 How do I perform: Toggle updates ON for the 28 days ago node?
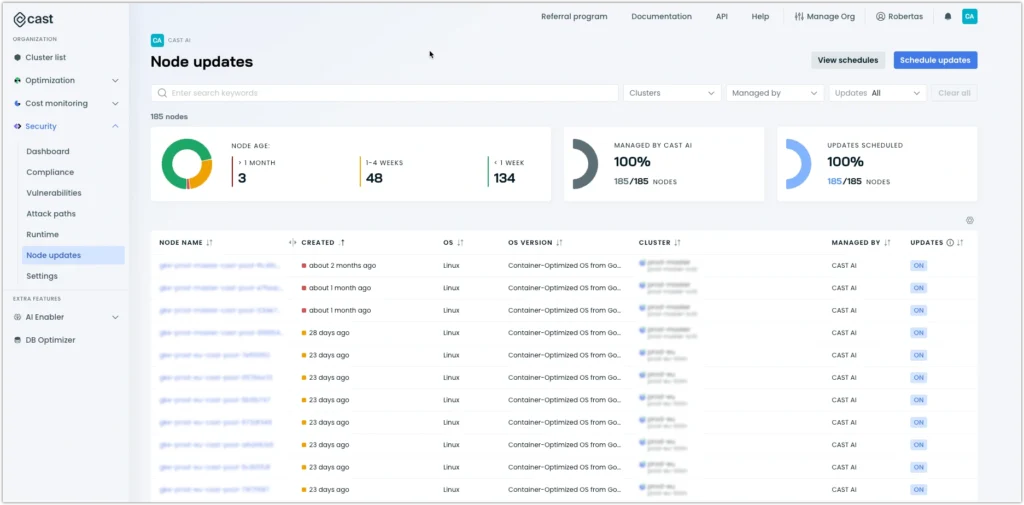coord(919,333)
